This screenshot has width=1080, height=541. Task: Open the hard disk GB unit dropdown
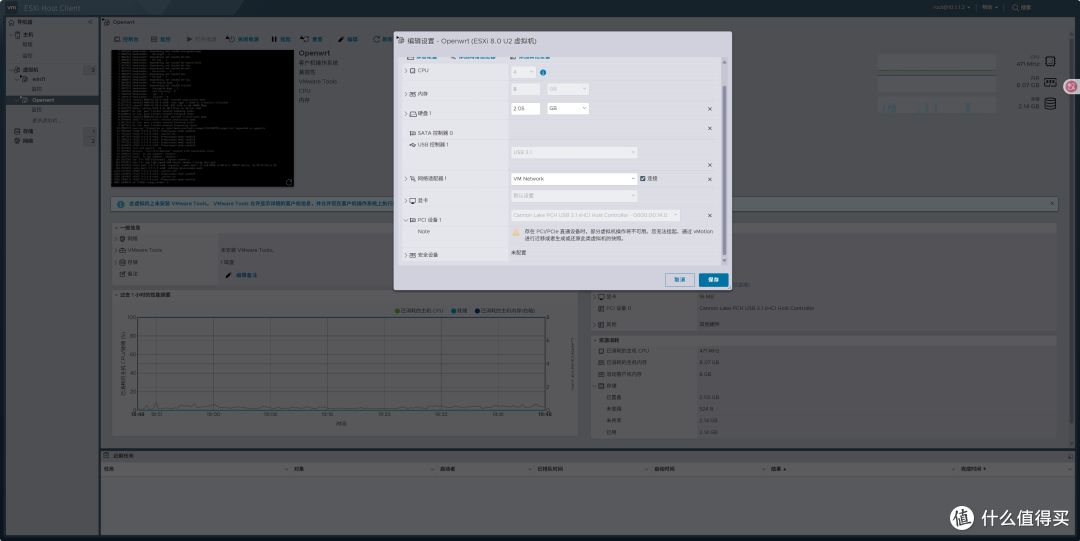(568, 108)
